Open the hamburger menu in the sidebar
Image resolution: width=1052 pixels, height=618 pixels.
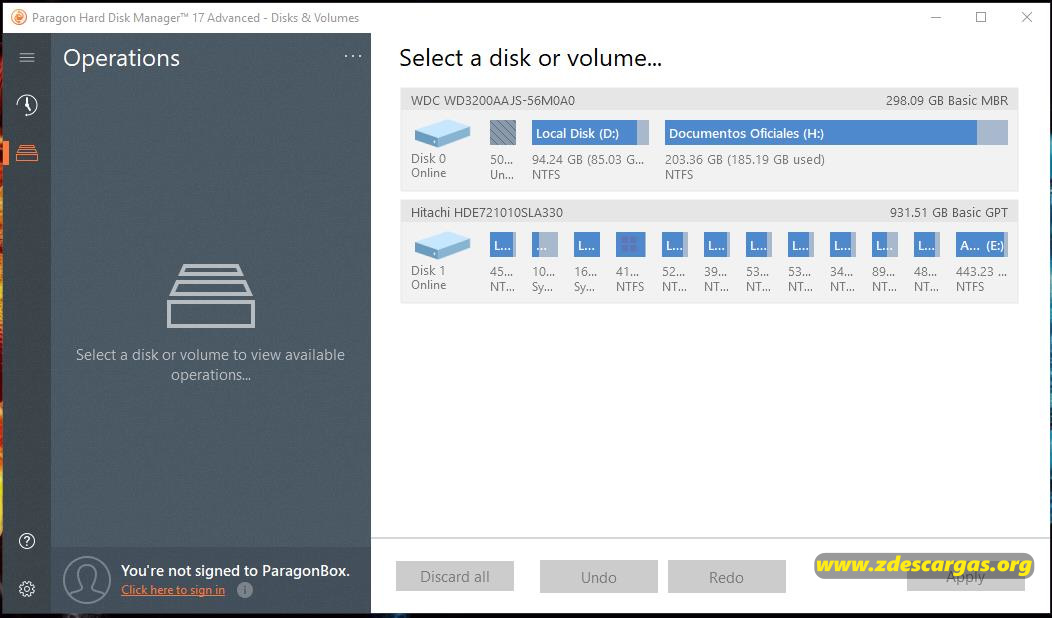27,58
